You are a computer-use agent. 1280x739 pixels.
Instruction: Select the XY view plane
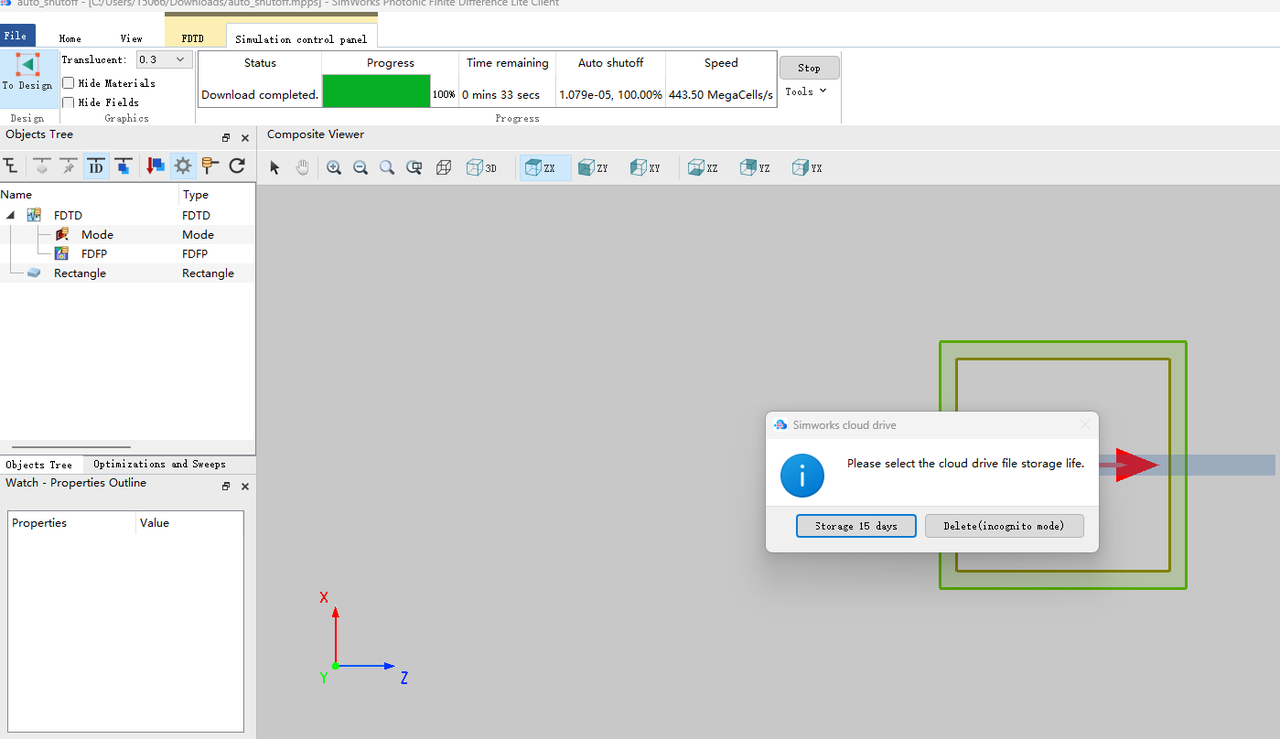pos(645,168)
